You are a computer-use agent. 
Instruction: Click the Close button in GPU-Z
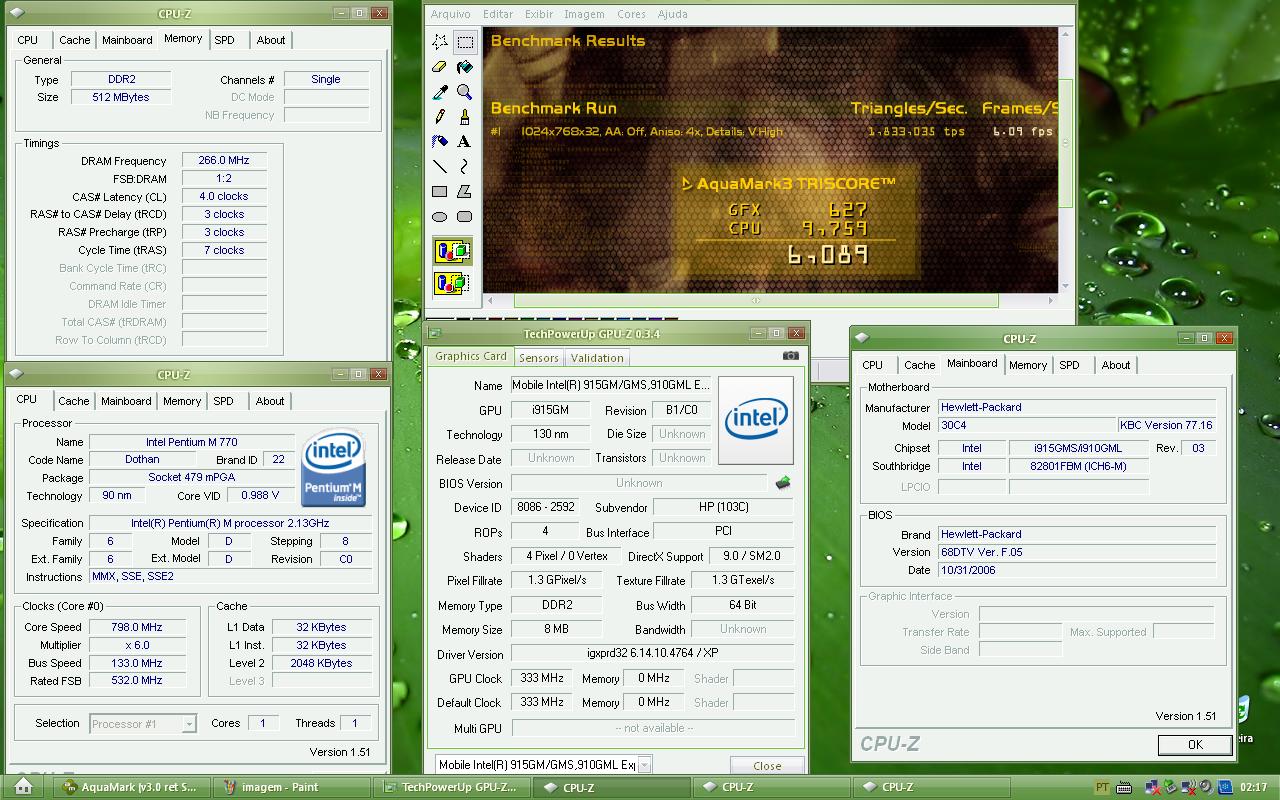767,765
